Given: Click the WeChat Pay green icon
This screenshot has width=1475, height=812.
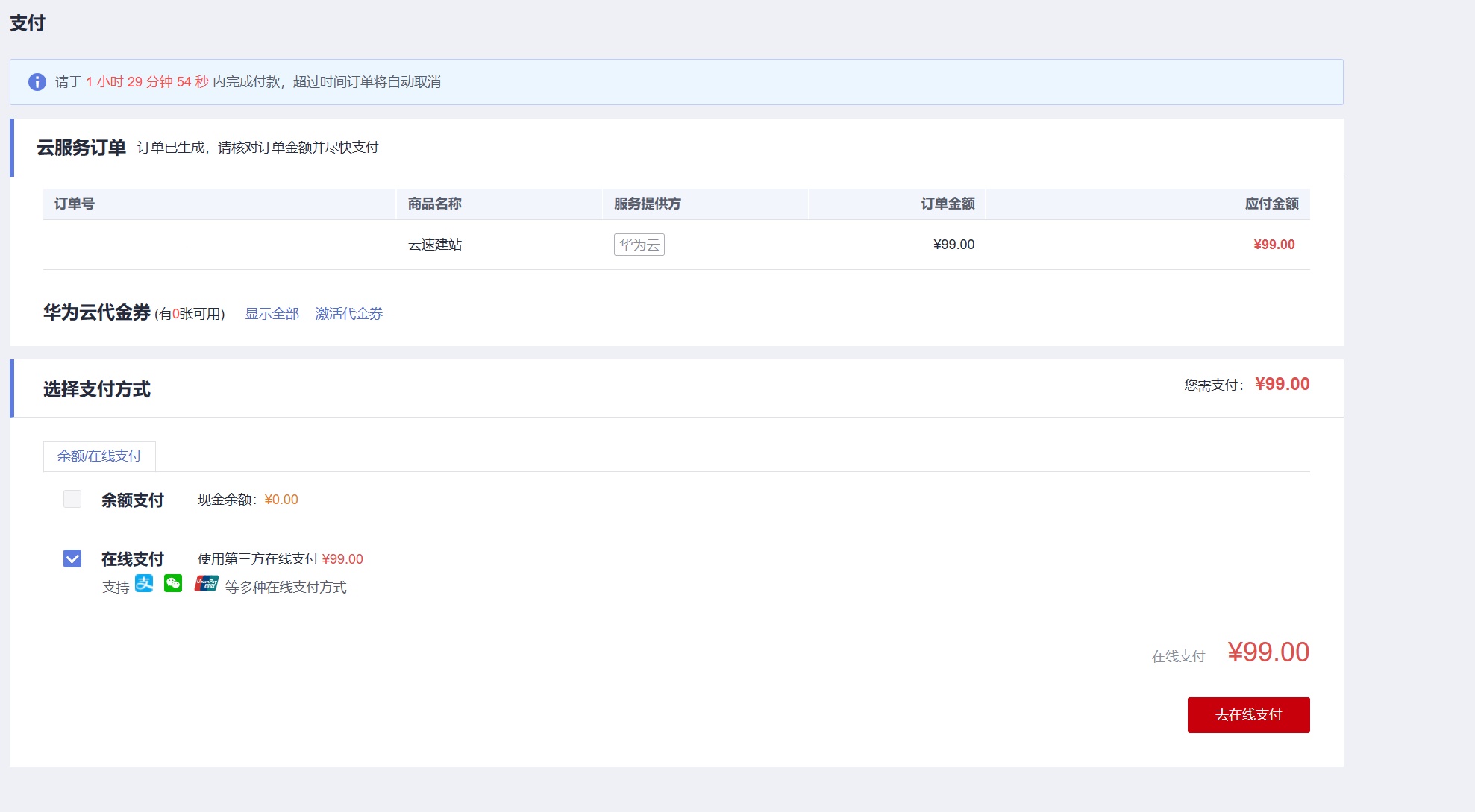Looking at the screenshot, I should (173, 584).
